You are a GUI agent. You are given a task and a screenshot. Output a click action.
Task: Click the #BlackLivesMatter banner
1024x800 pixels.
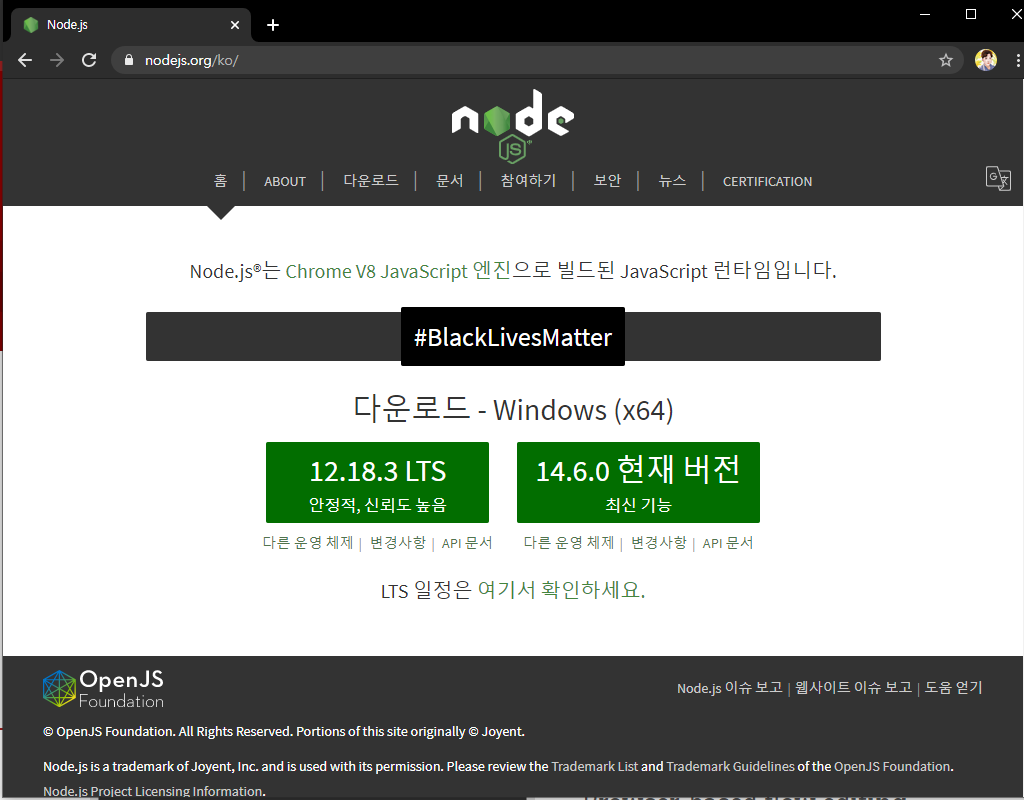[x=513, y=337]
